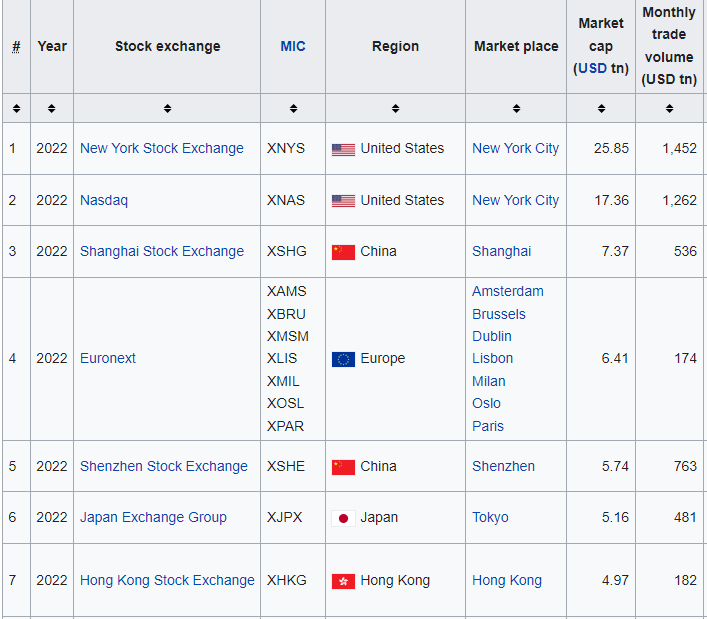Open the Dublin link
The image size is (707, 619).
coord(492,336)
